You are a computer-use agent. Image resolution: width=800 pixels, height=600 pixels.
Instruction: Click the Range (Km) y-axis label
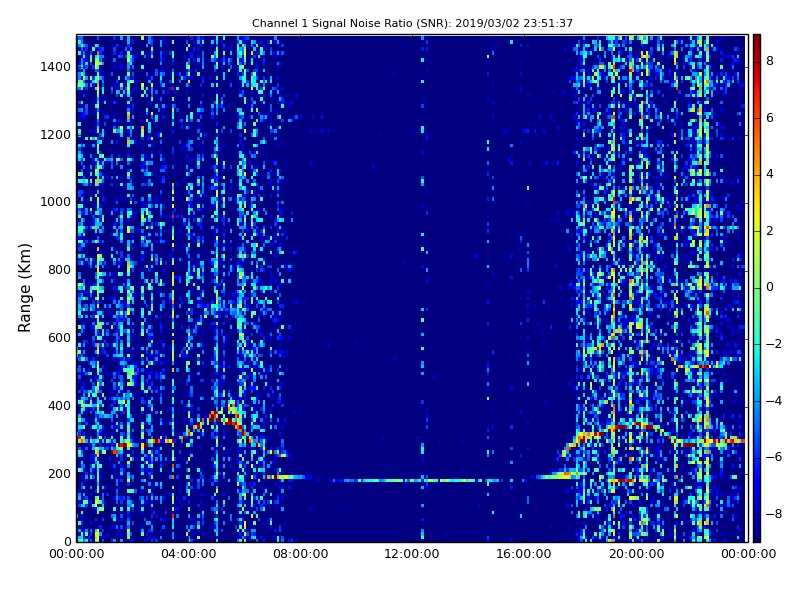[x=24, y=288]
